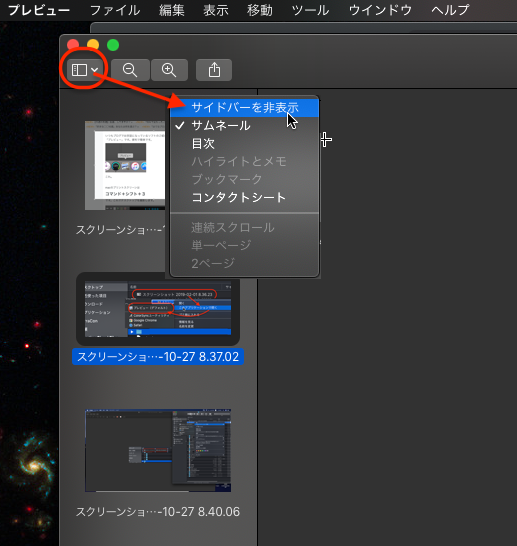Open the ヘルプ menu
The width and height of the screenshot is (517, 546).
pos(450,10)
